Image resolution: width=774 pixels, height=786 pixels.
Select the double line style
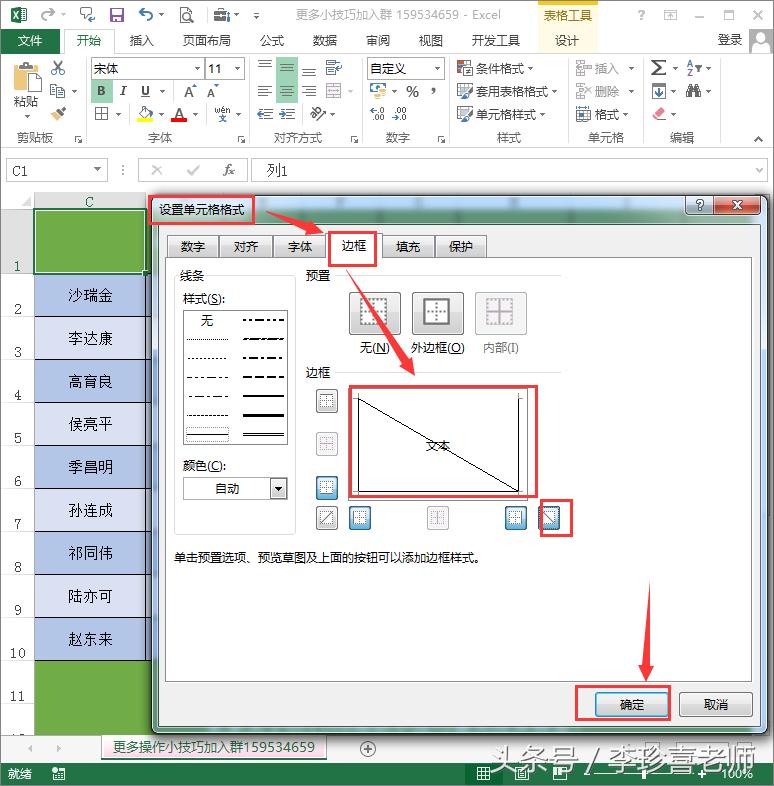point(263,434)
